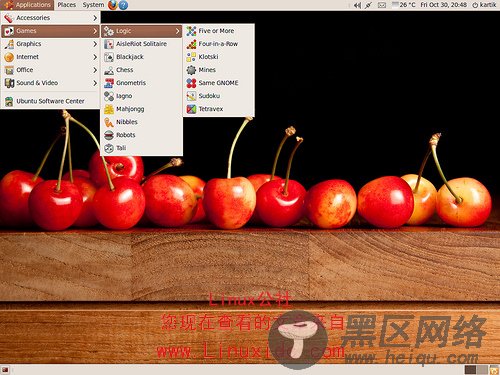The height and width of the screenshot is (375, 500).
Task: Click the Mines gear-shaped icon
Action: coord(191,70)
